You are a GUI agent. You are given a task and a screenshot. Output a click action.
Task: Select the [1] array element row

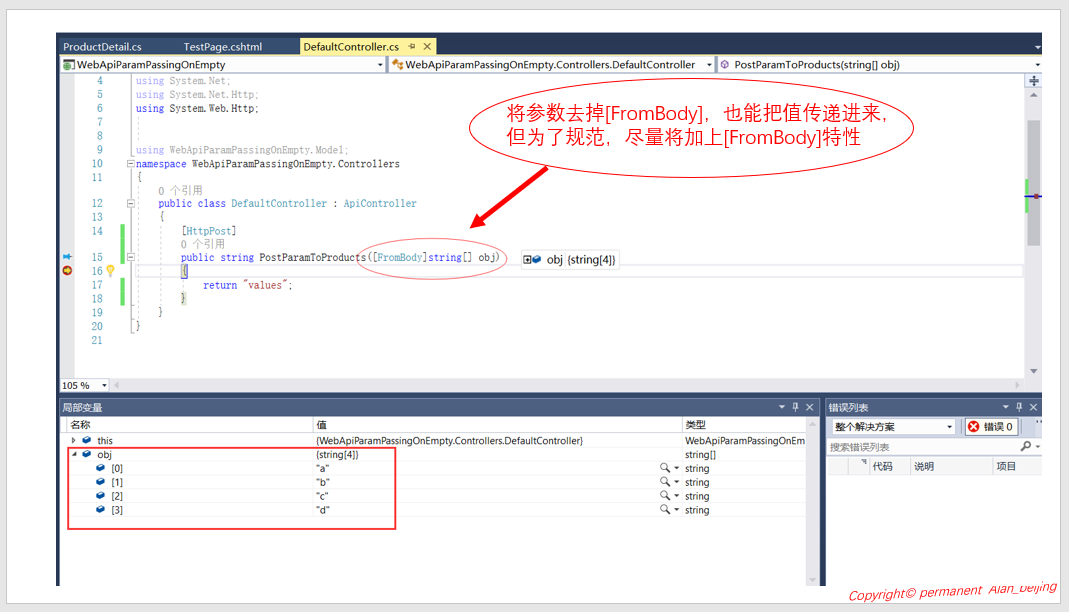pos(436,482)
